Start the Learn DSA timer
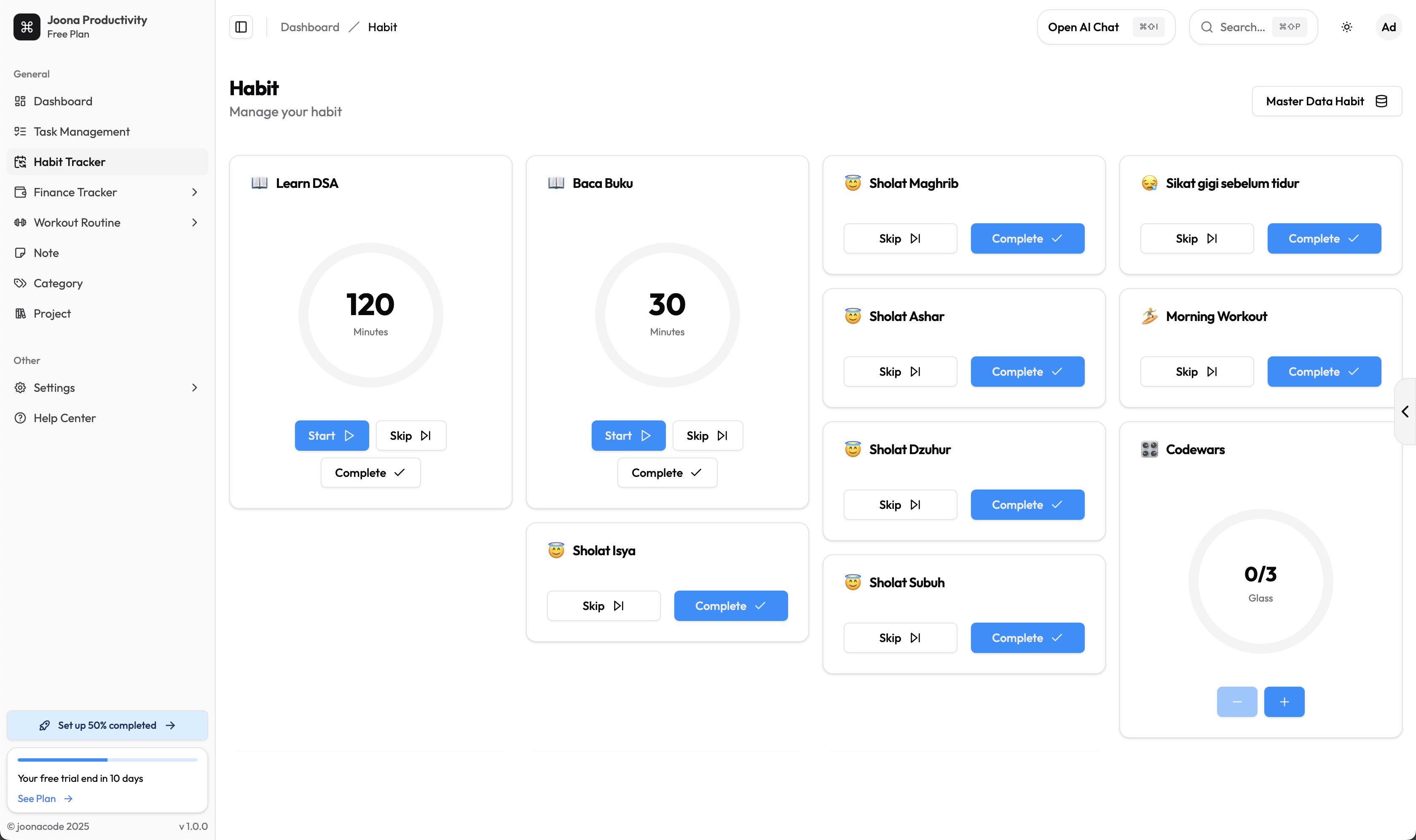The height and width of the screenshot is (840, 1416). click(332, 435)
